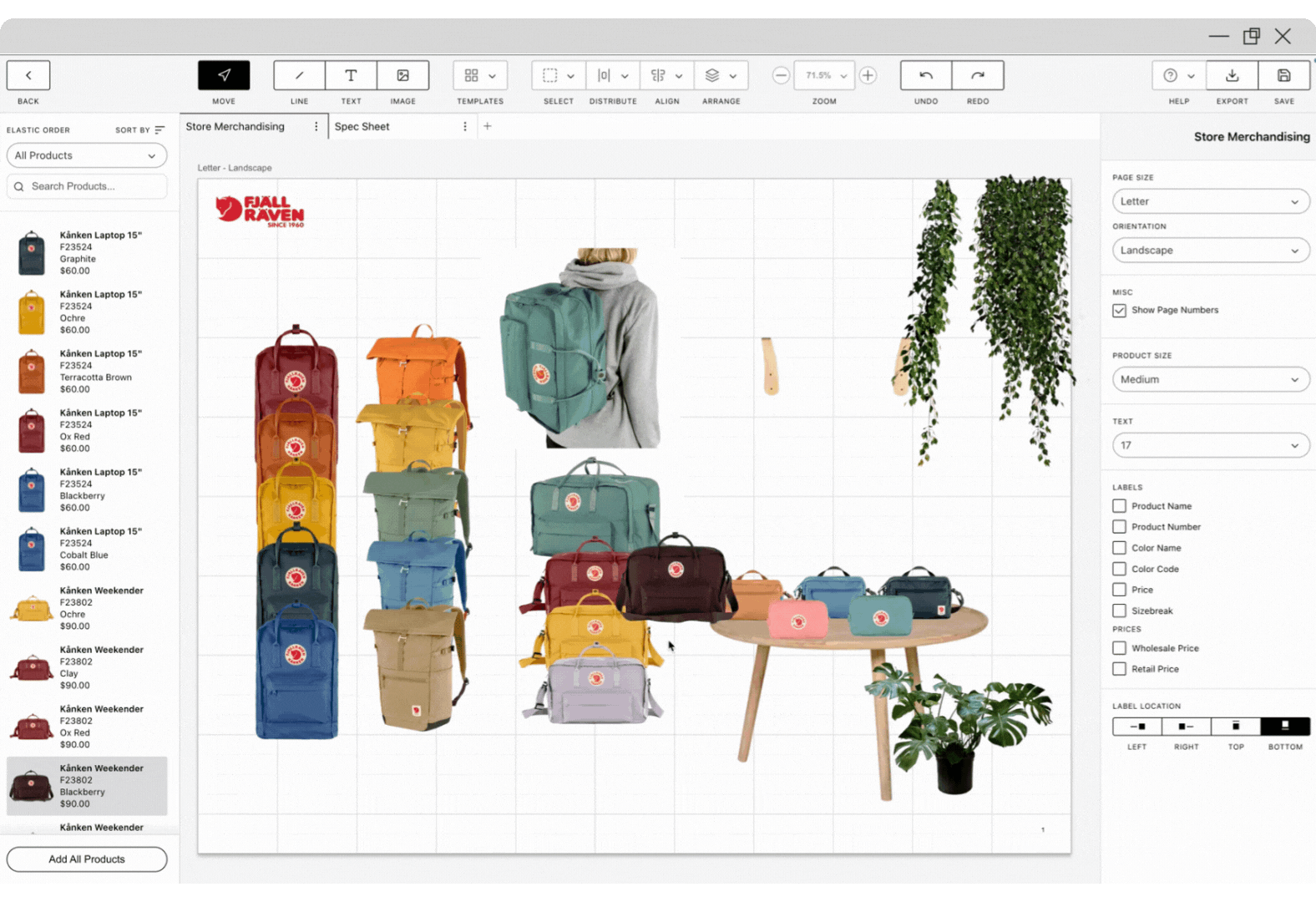Expand the Help dropdown arrow

click(x=1192, y=76)
